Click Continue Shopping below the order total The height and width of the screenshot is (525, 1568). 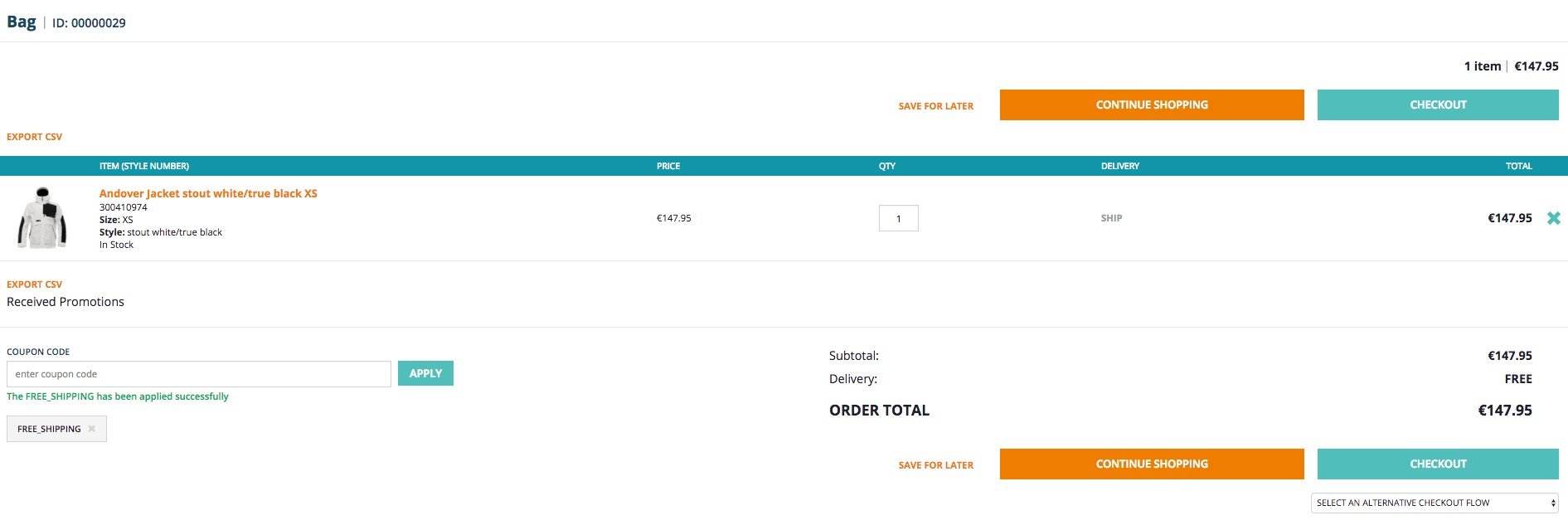(x=1152, y=464)
